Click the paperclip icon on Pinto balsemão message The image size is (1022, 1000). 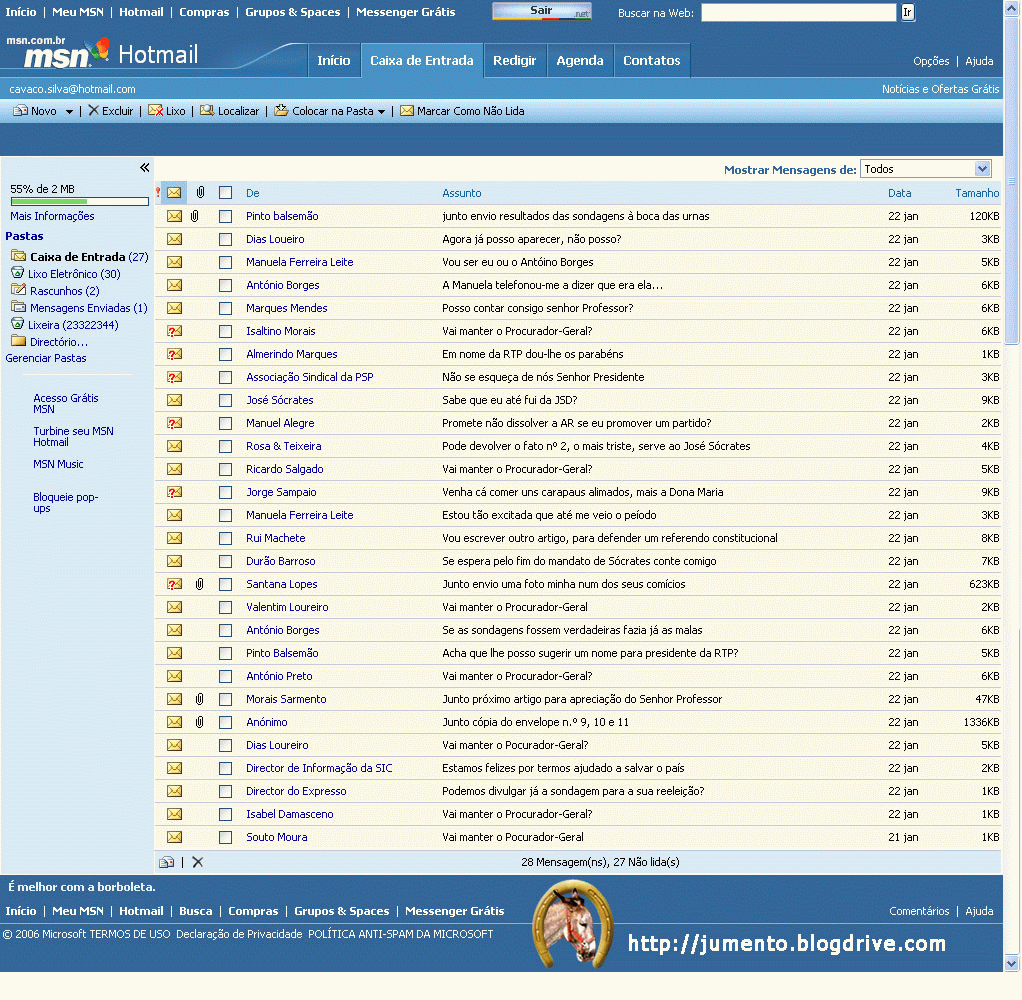[194, 216]
